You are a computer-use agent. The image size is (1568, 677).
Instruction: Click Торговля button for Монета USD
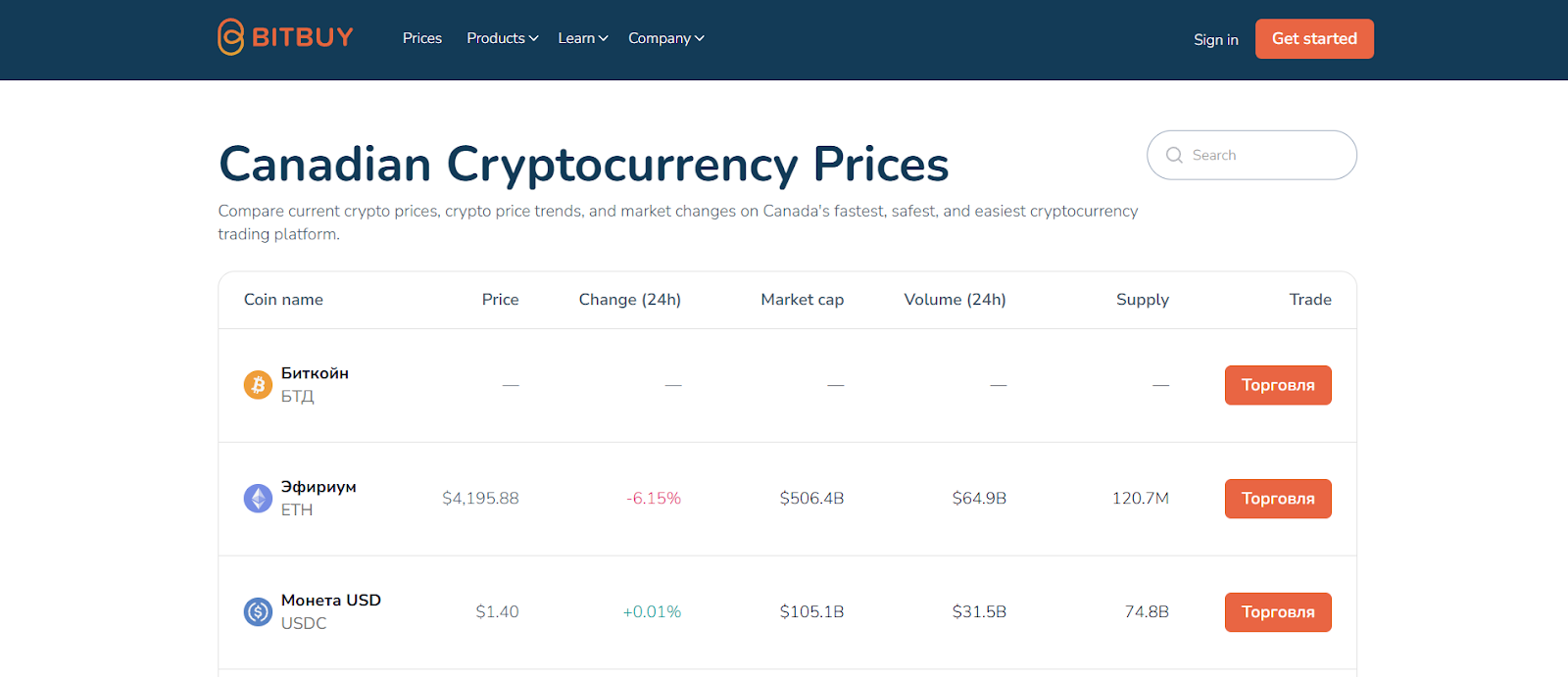point(1278,612)
